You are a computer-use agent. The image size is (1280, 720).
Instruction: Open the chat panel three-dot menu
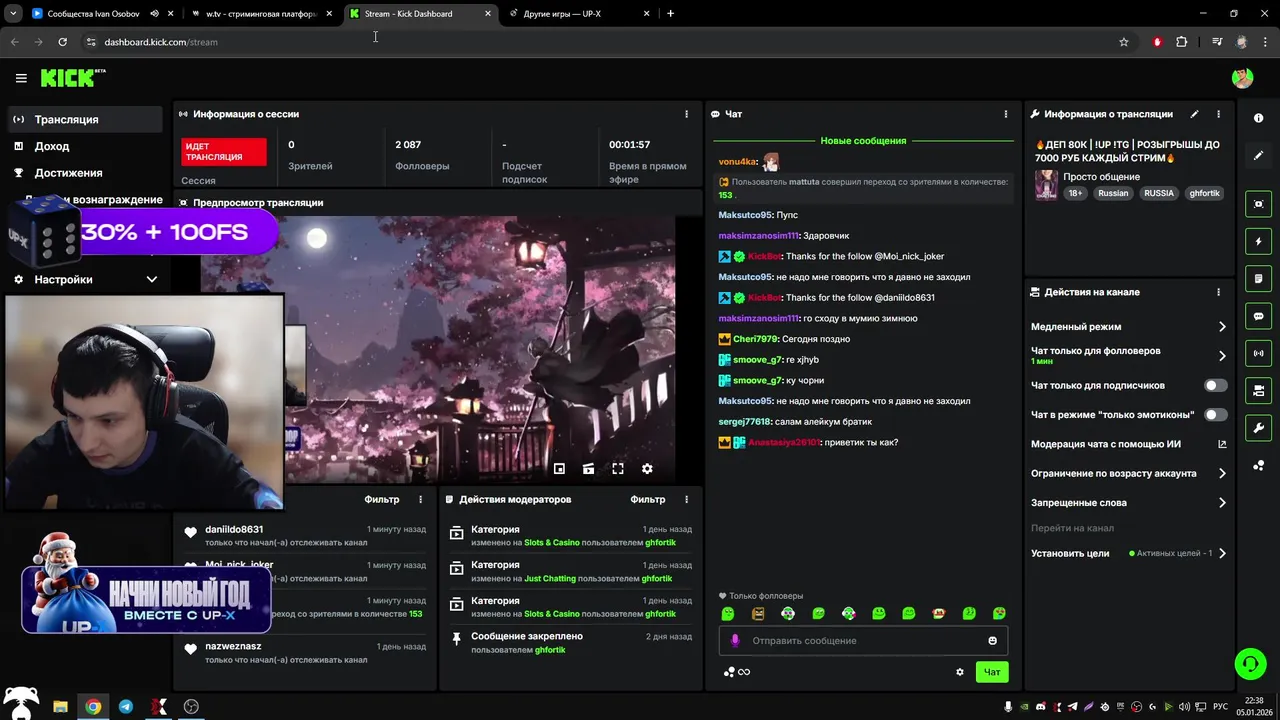click(x=1006, y=114)
